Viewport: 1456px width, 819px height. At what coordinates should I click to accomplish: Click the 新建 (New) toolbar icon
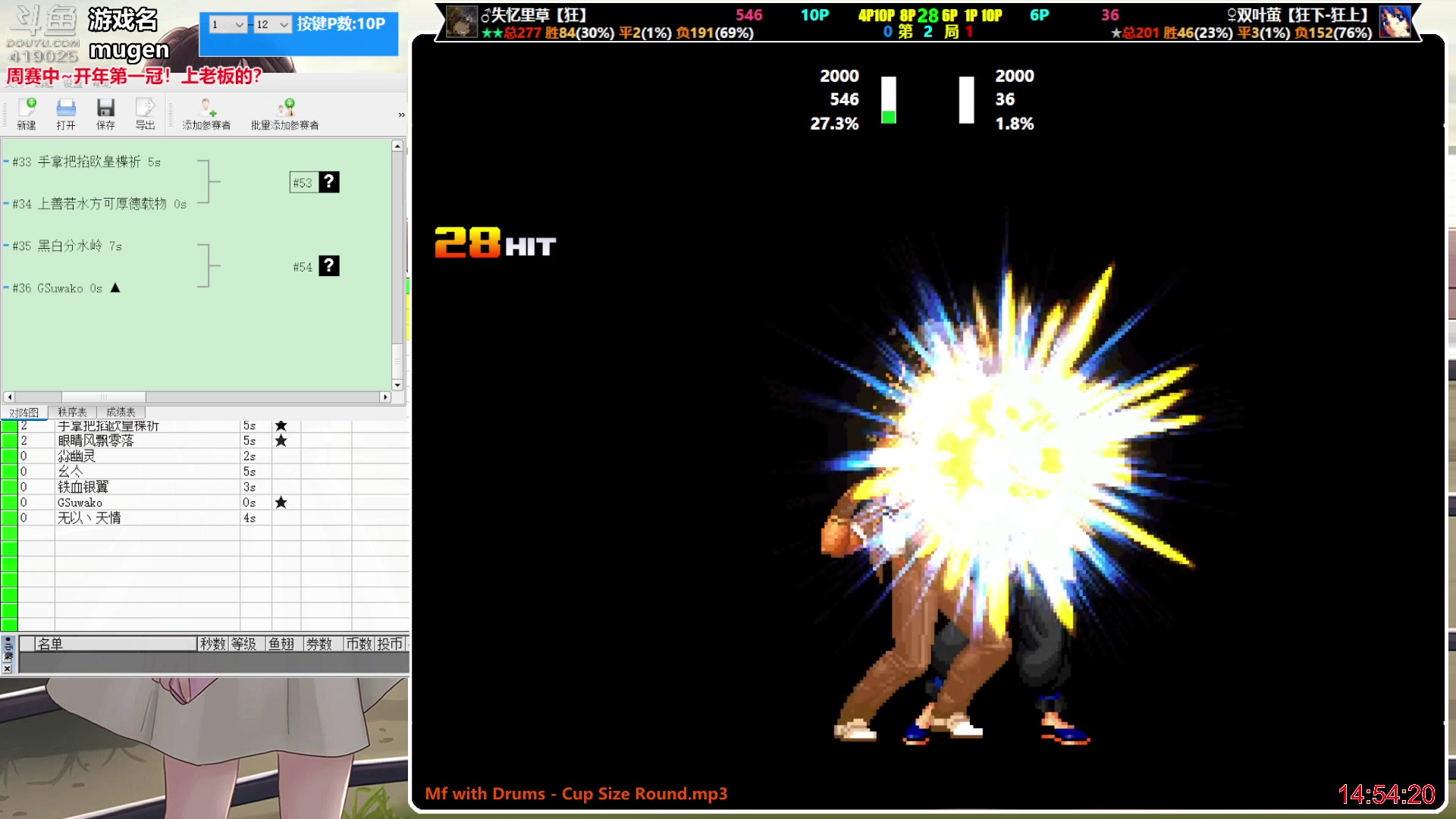click(x=27, y=114)
